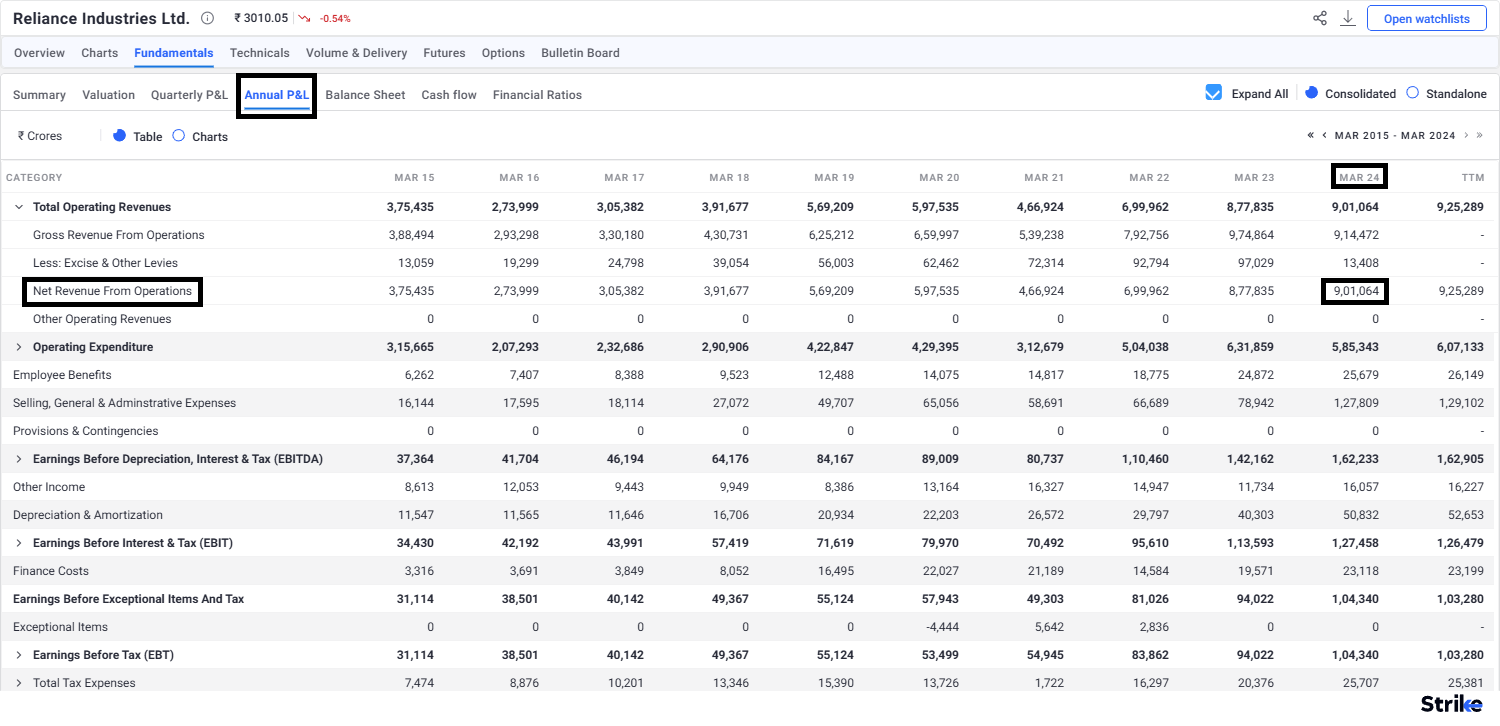Click Earnings Before Exceptional Items And Tax label

click(128, 599)
